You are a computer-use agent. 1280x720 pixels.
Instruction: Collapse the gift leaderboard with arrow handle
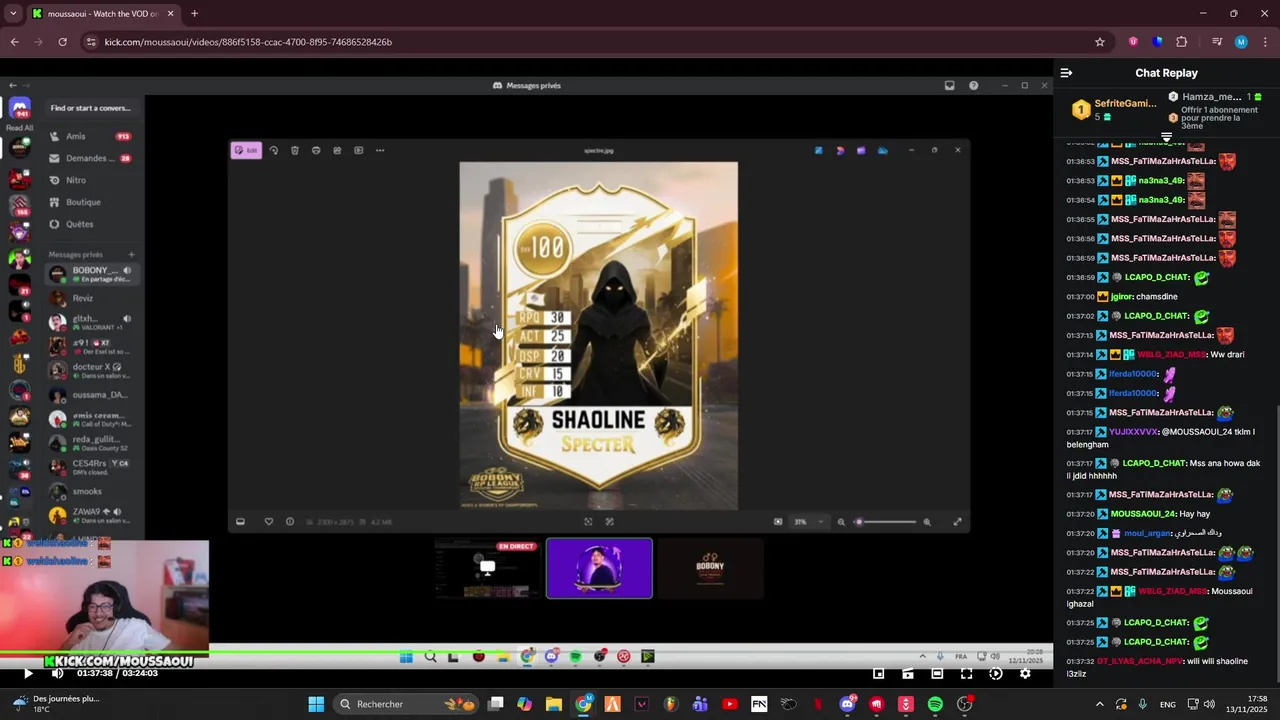coord(1166,137)
